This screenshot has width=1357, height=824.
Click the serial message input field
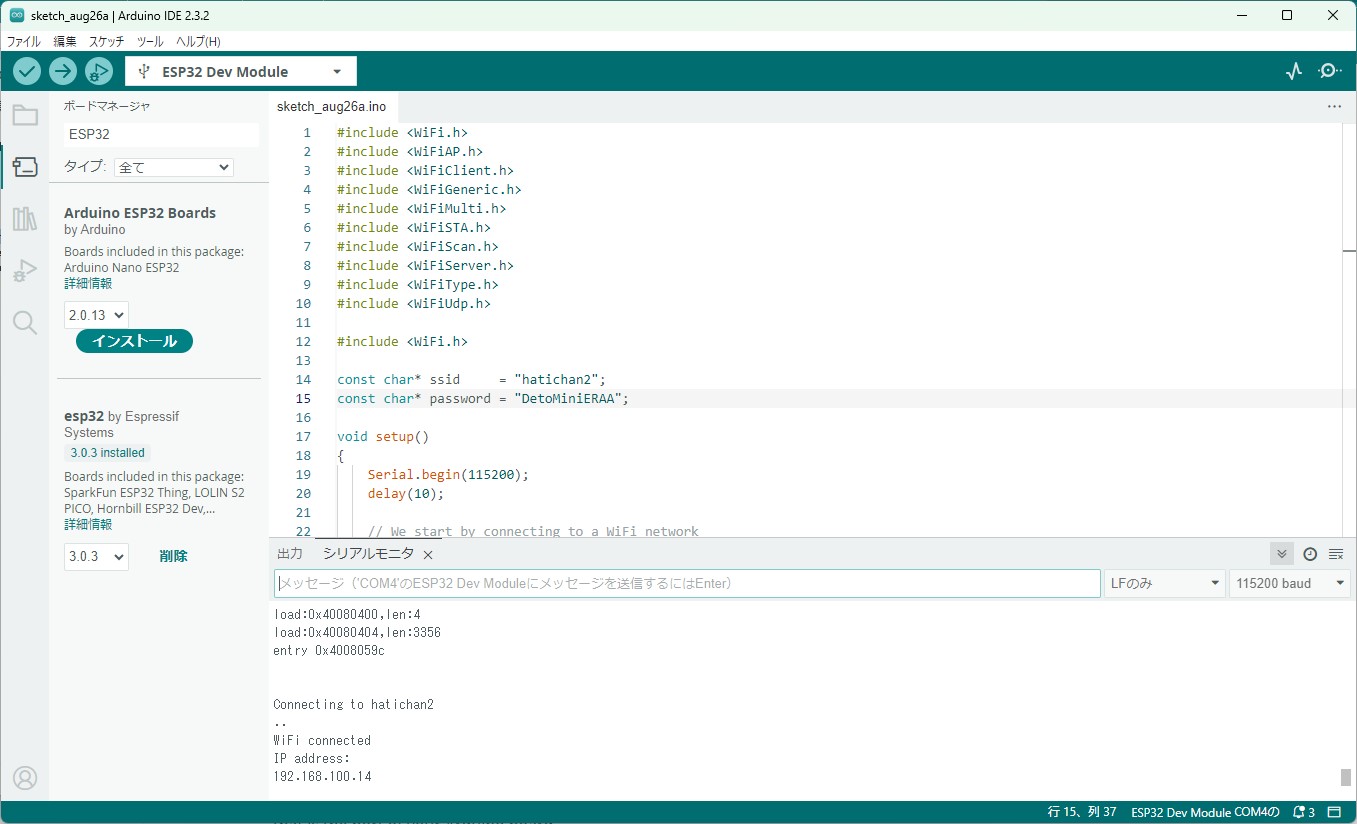point(687,583)
